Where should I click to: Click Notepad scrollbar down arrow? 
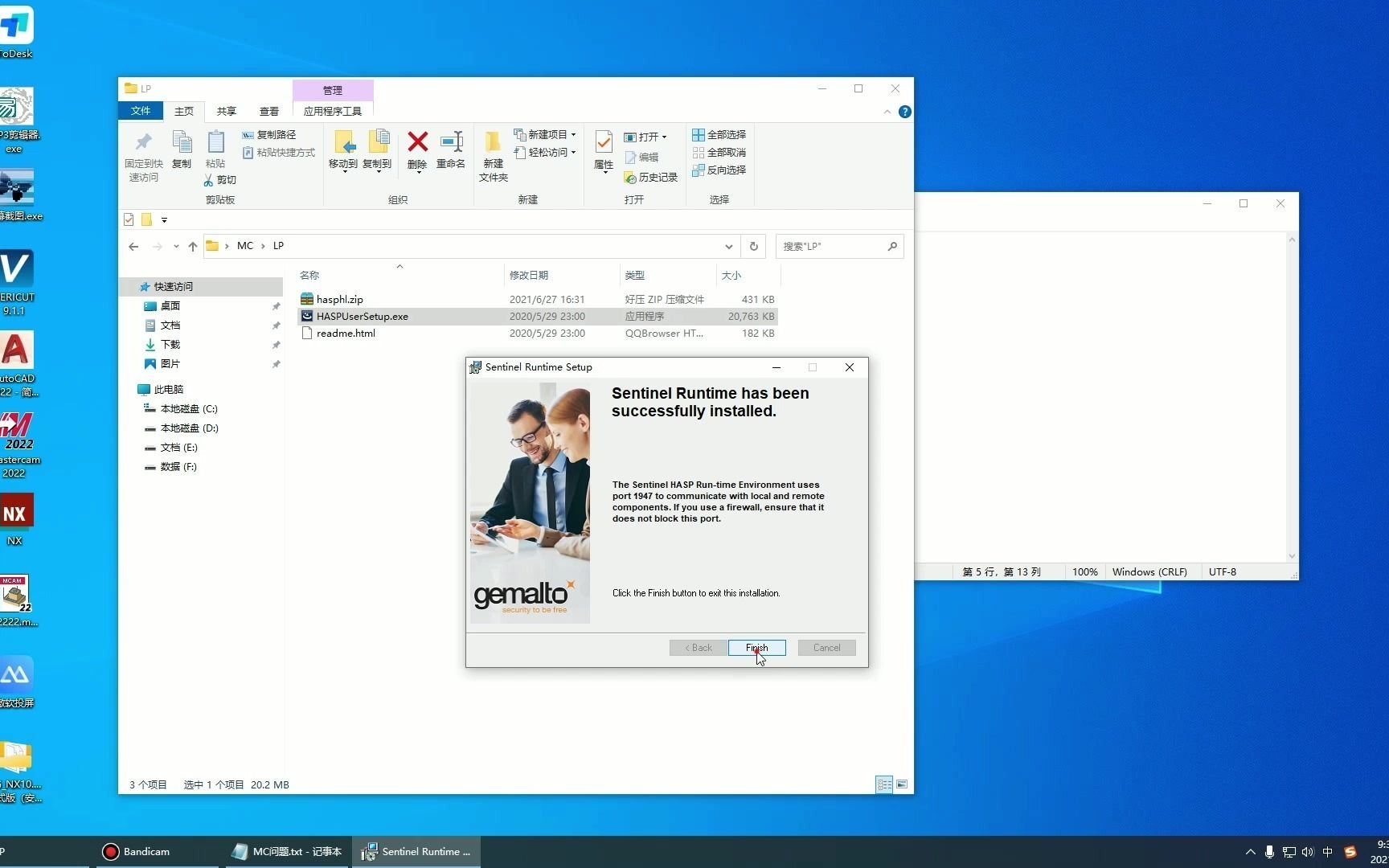point(1292,556)
